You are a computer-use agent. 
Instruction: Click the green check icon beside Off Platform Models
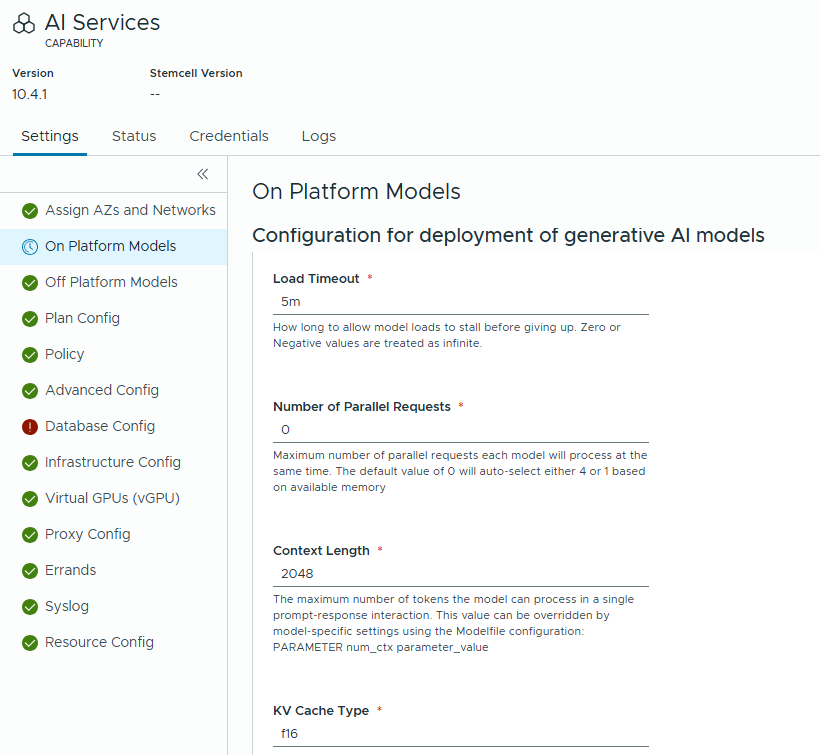coord(30,283)
